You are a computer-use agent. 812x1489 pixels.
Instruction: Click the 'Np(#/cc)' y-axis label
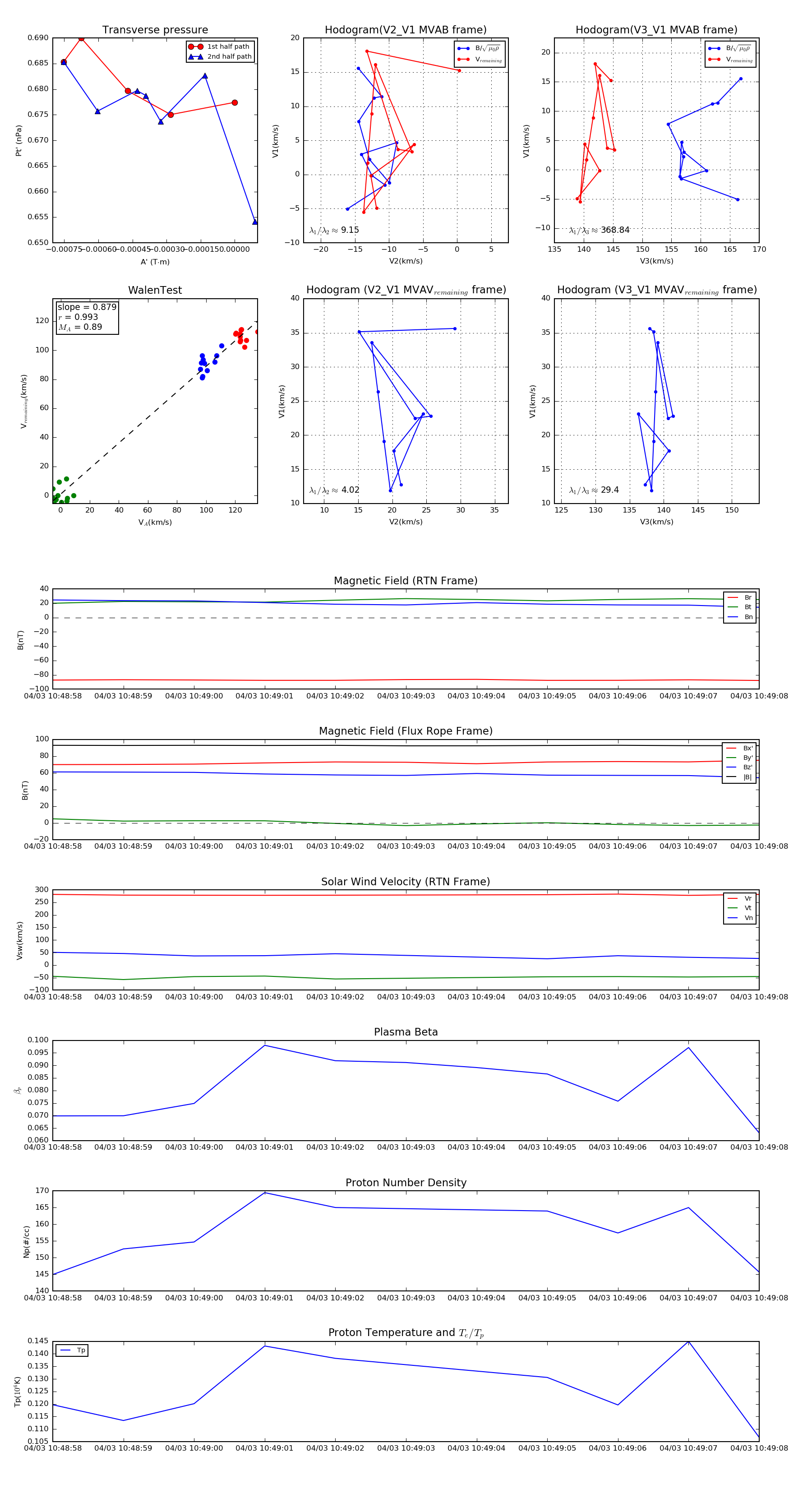(26, 1241)
